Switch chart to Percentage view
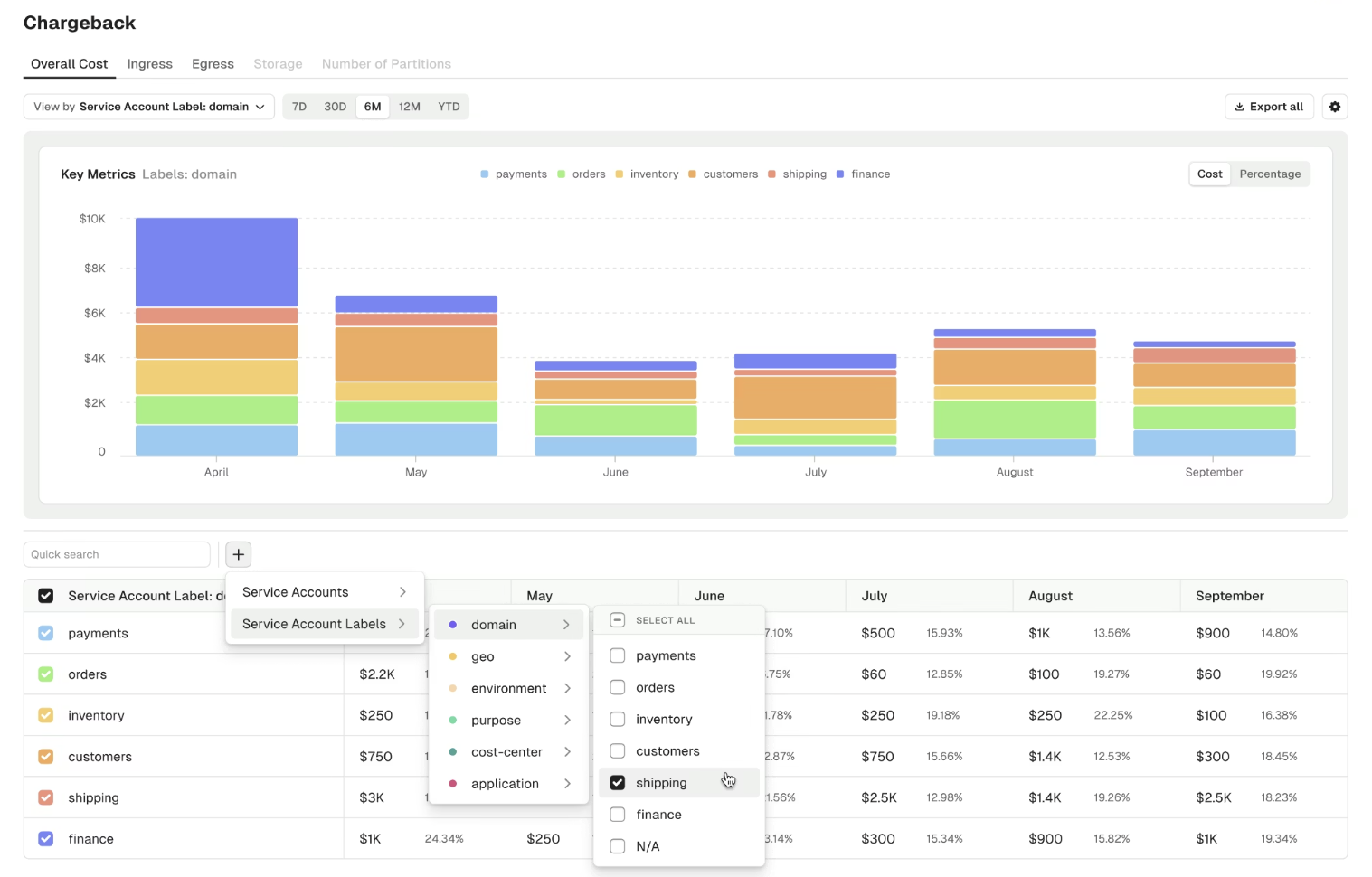 [1269, 174]
